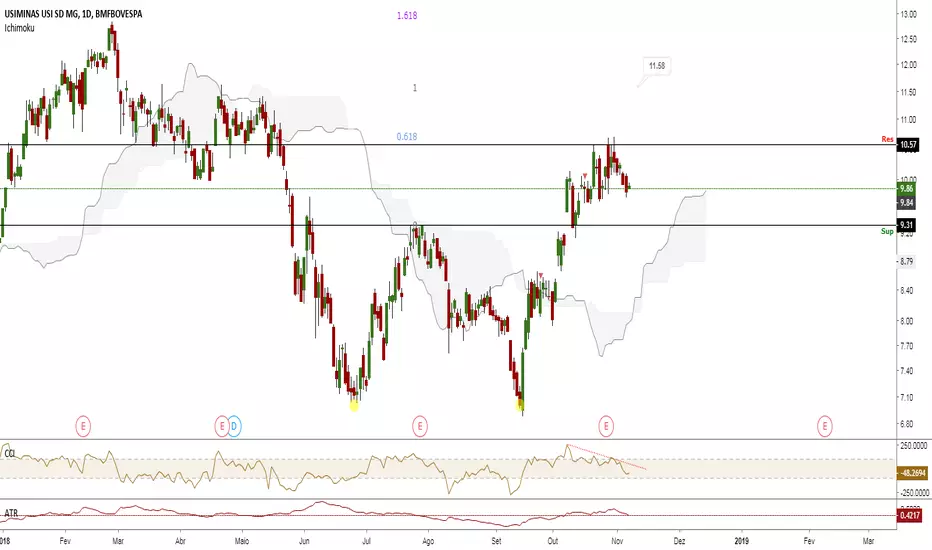
Task: Select the ATR indicator label
Action: 11,513
